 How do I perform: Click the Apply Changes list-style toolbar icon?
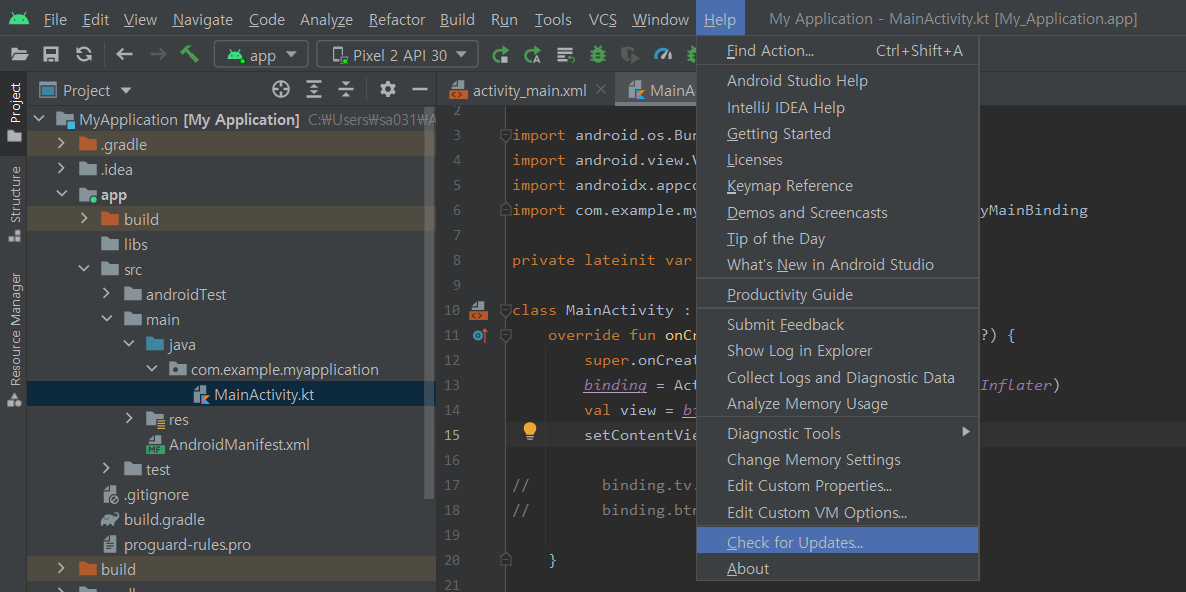pyautogui.click(x=566, y=54)
